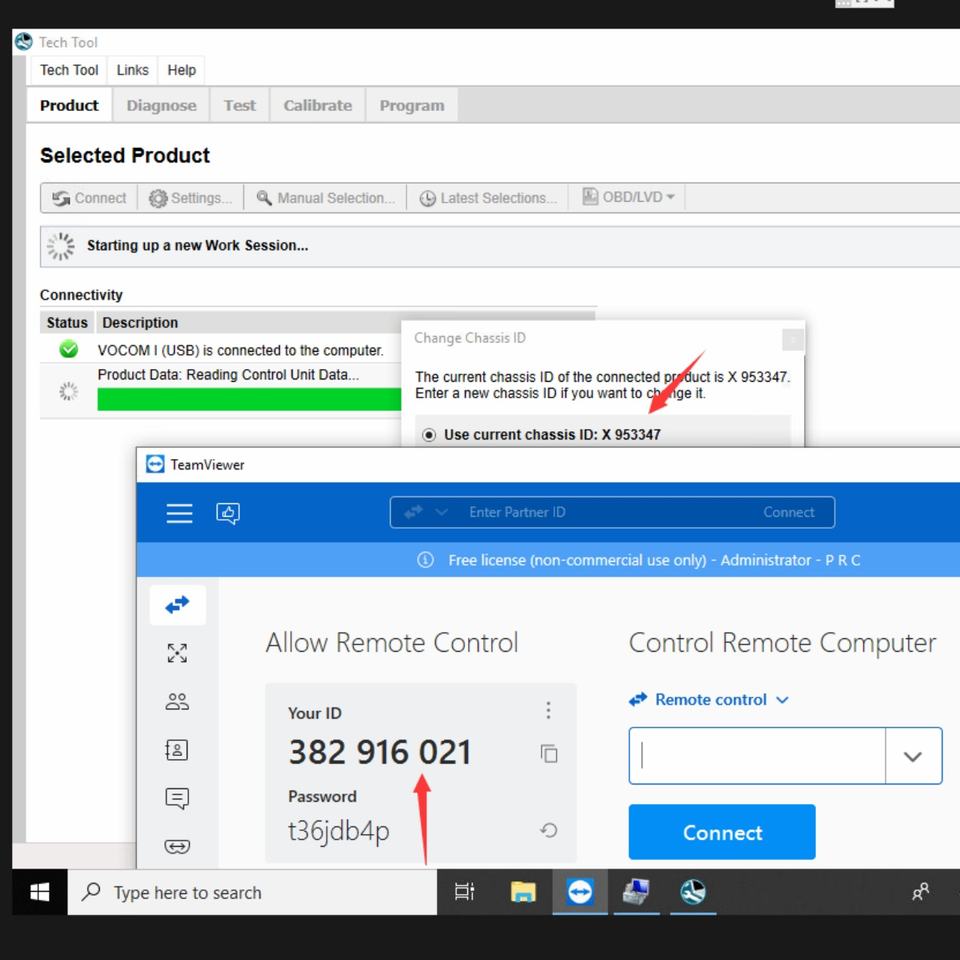Close the Change Chassis ID dialog
Image resolution: width=960 pixels, height=960 pixels.
(x=793, y=339)
